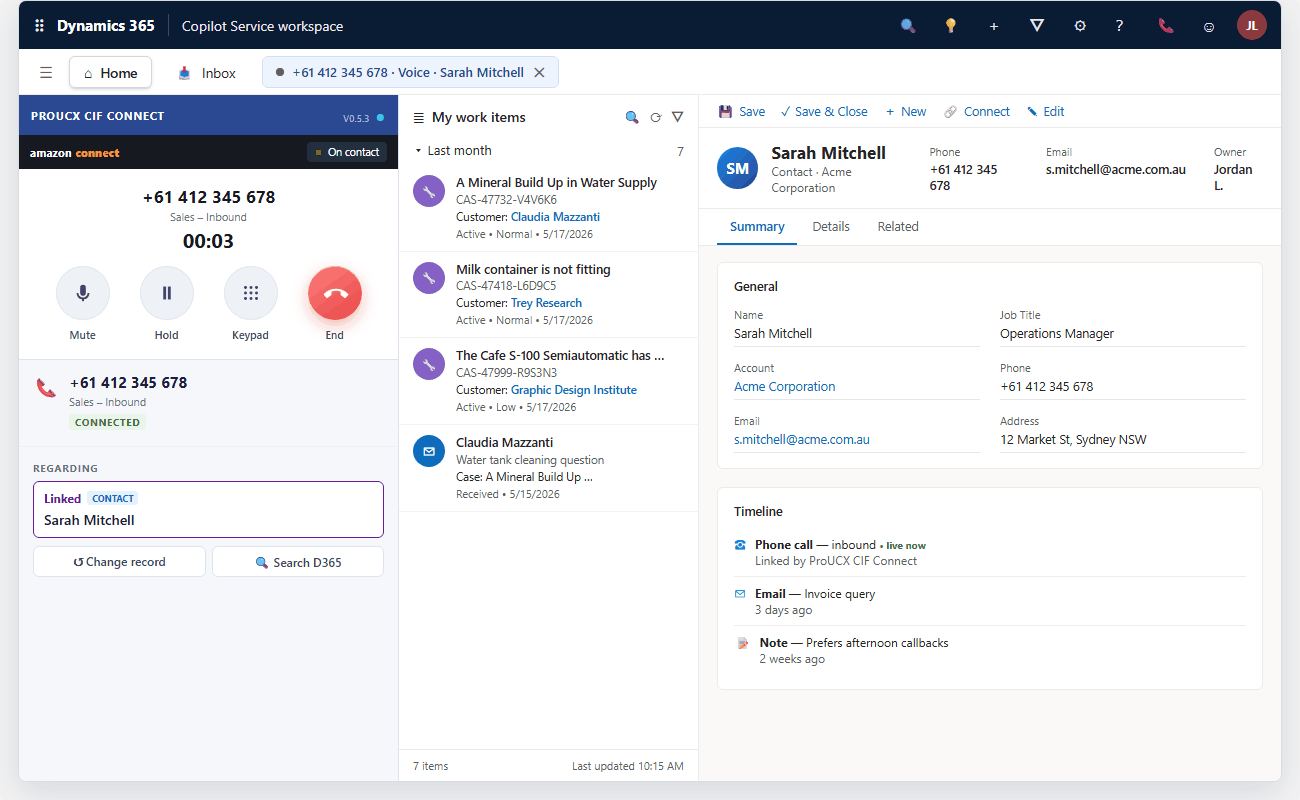The width and height of the screenshot is (1300, 800).
Task: Save the contact record
Action: tap(742, 112)
